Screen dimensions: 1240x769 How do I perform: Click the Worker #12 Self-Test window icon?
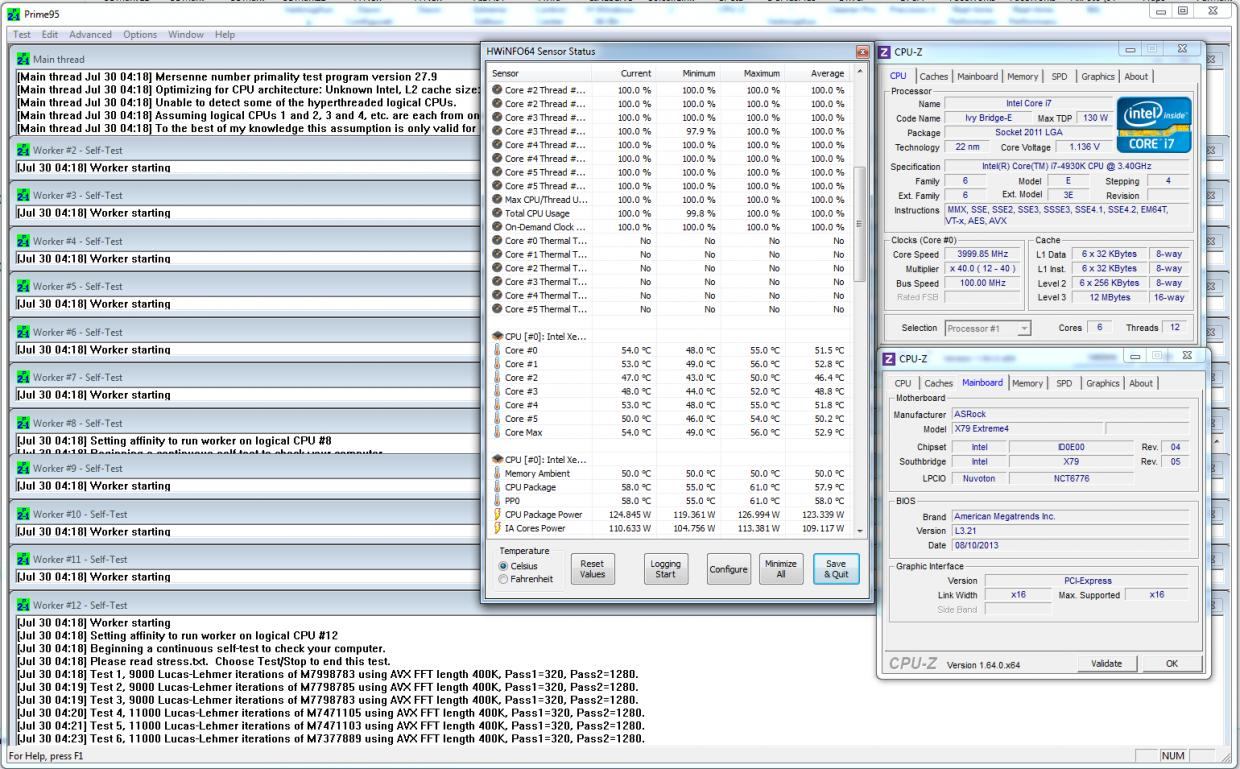23,605
